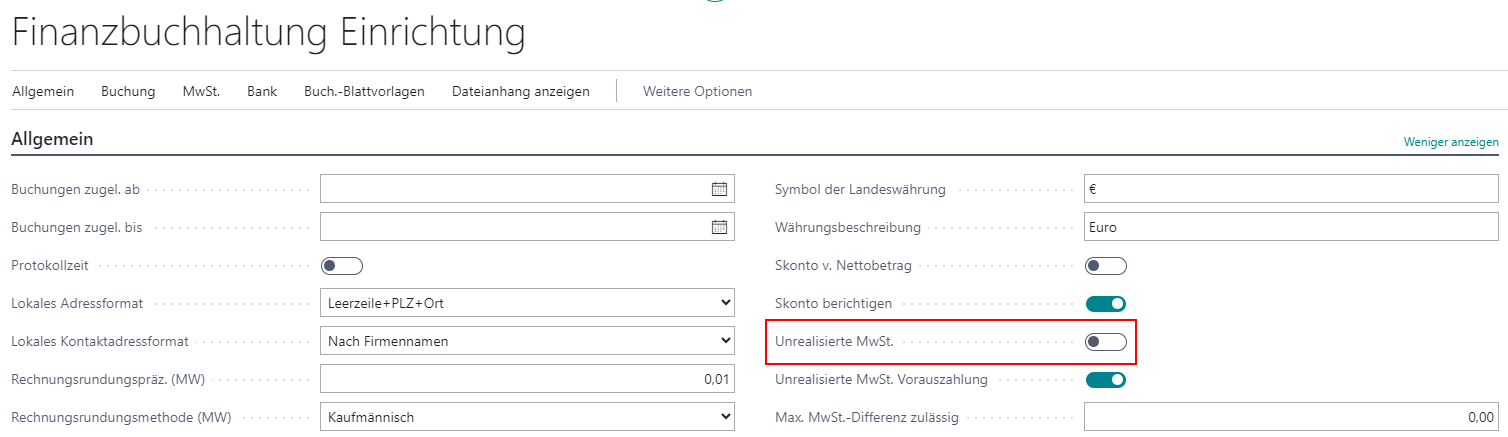Show Weitere Optionen
This screenshot has height=437, width=1508.
(697, 92)
